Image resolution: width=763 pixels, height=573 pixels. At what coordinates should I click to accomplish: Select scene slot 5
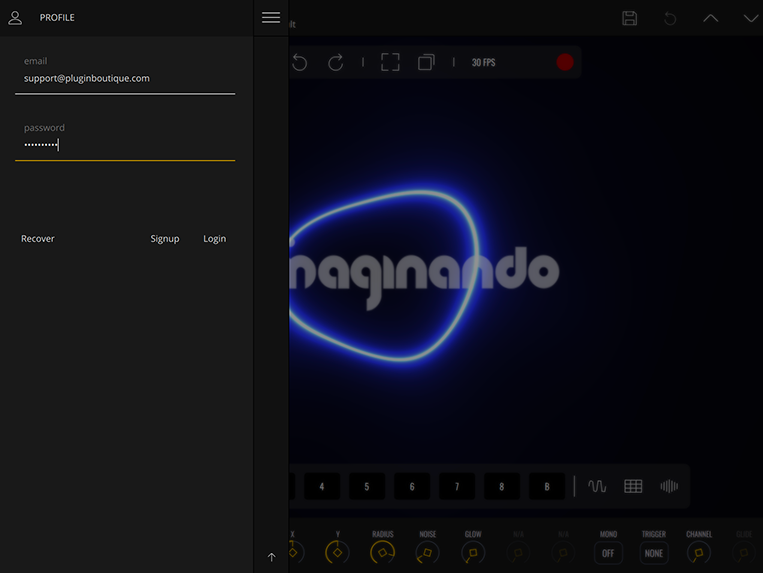point(367,487)
